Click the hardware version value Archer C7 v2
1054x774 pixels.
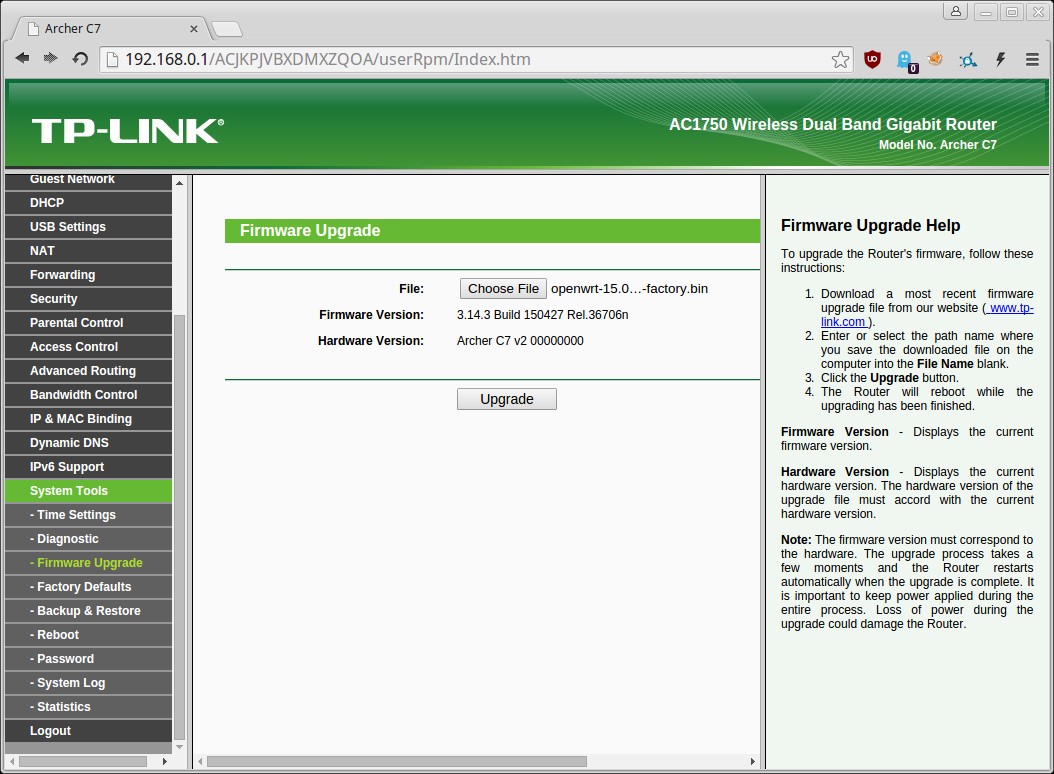(x=520, y=341)
